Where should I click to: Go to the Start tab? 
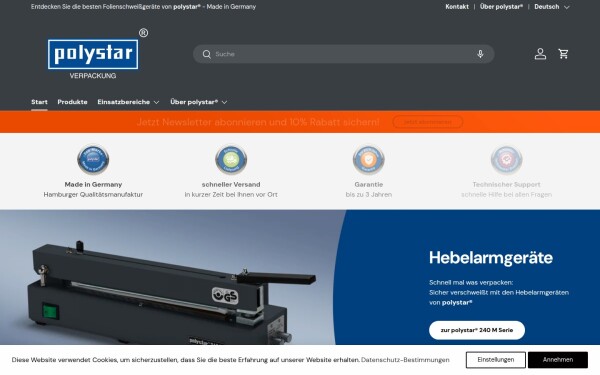click(x=39, y=102)
